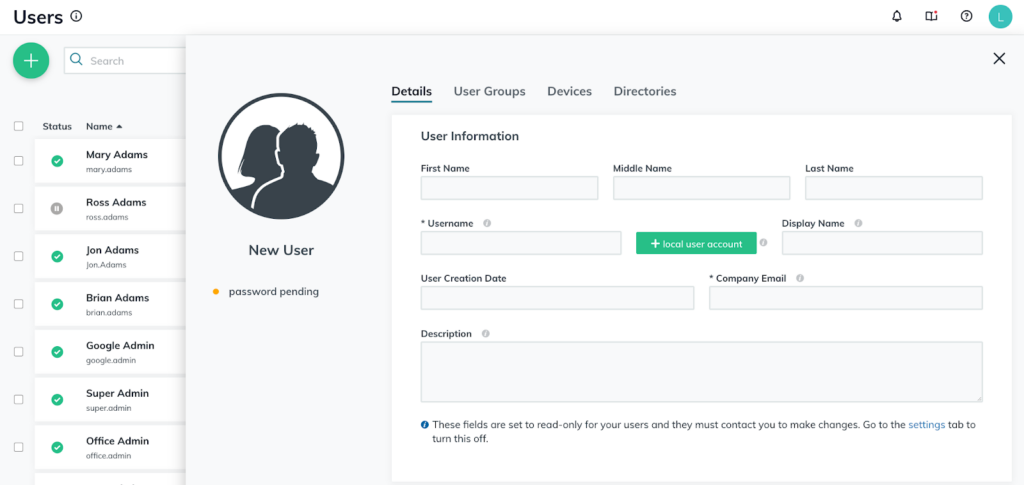Click into the First Name field
This screenshot has height=485, width=1024.
pyautogui.click(x=509, y=188)
